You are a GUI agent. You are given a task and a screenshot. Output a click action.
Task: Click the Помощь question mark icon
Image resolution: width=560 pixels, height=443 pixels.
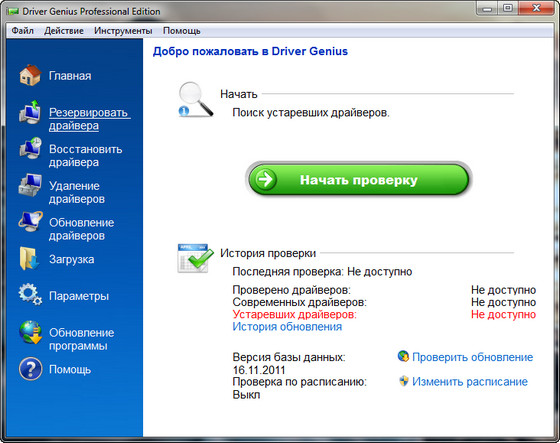coord(30,369)
